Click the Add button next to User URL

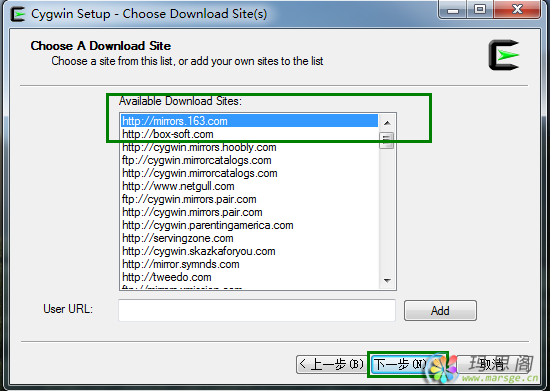(x=440, y=310)
